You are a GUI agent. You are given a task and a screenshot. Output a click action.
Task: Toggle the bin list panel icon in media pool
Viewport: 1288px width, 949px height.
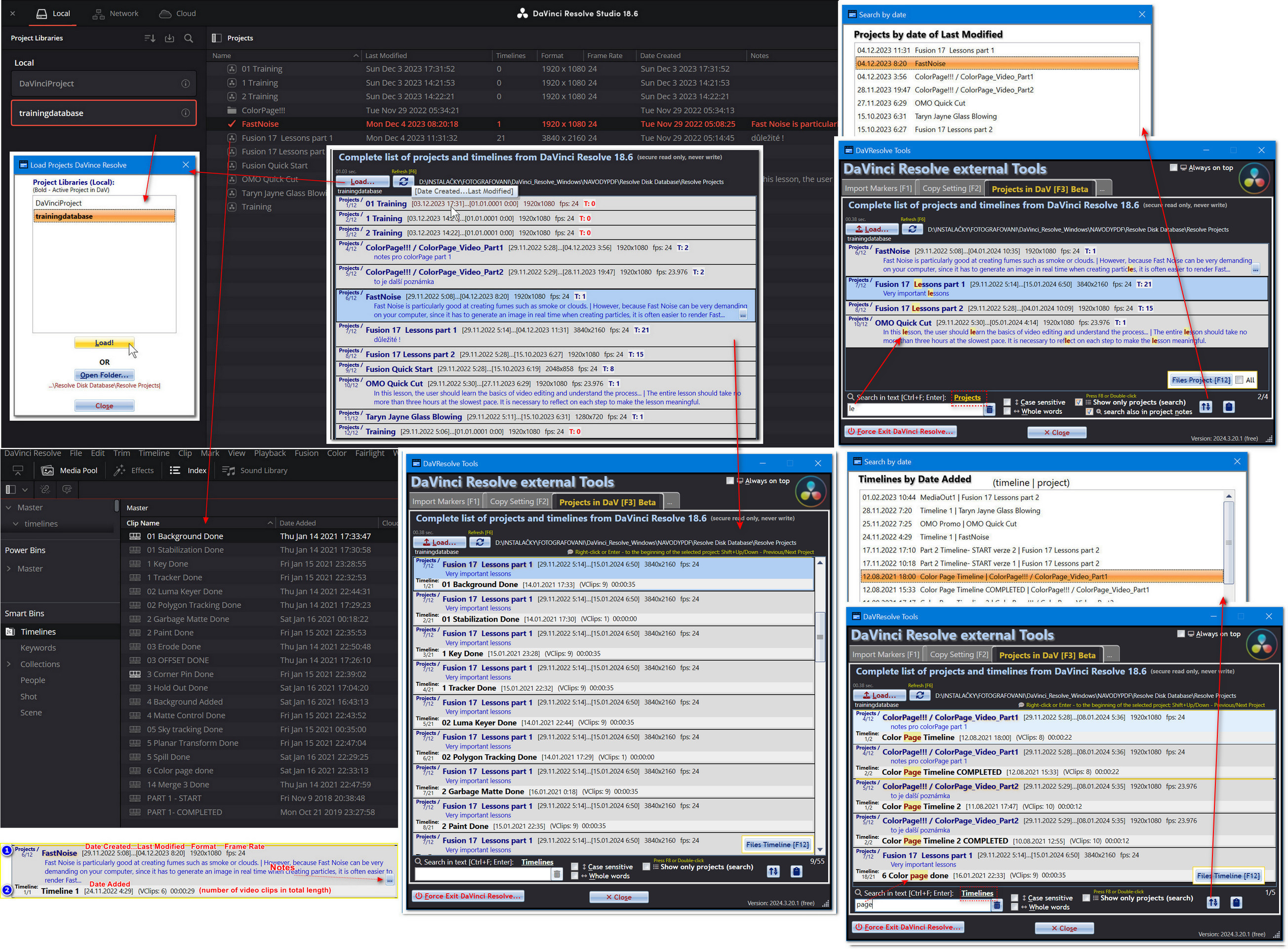[10, 489]
